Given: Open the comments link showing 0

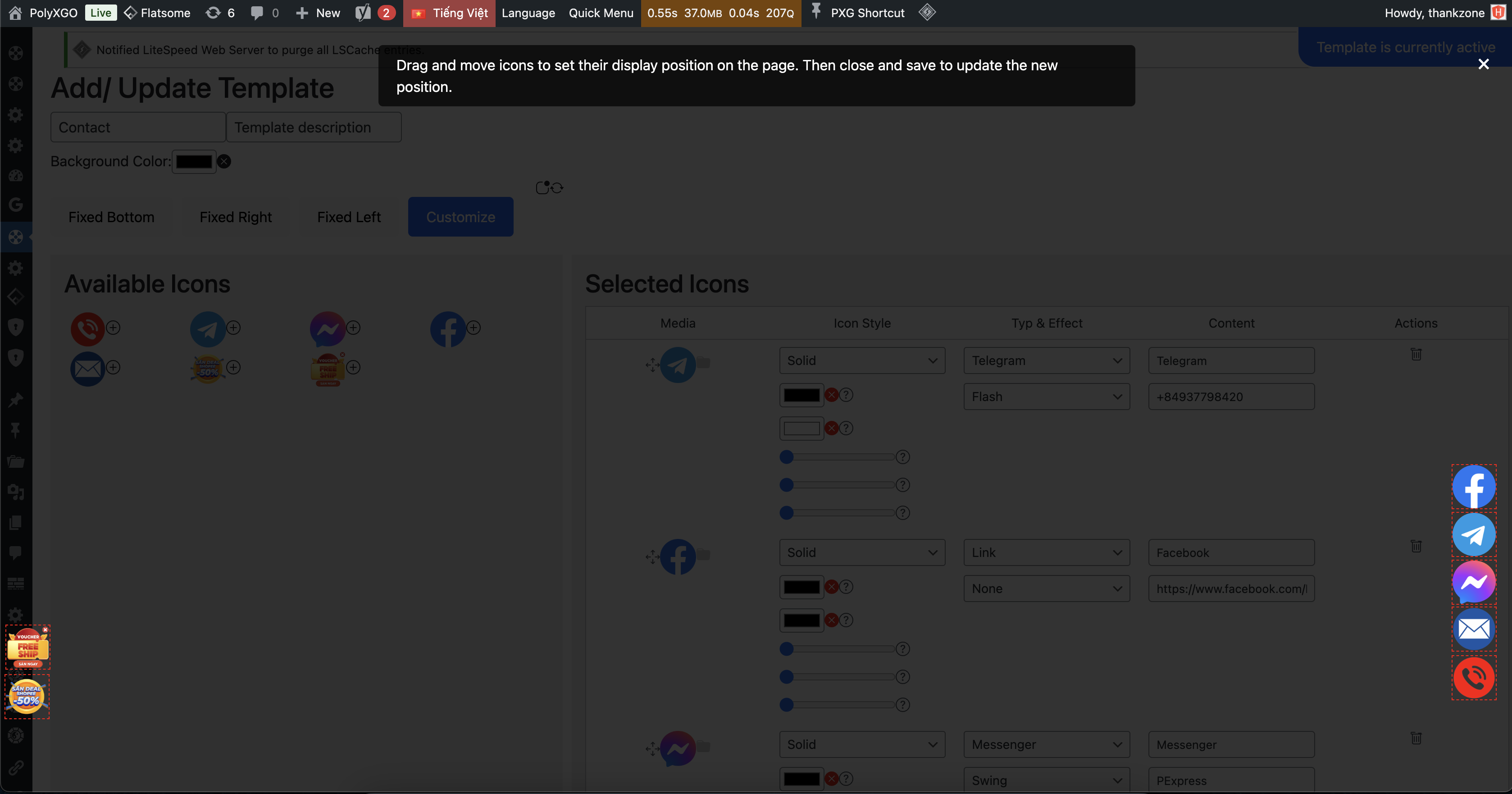Looking at the screenshot, I should 265,13.
